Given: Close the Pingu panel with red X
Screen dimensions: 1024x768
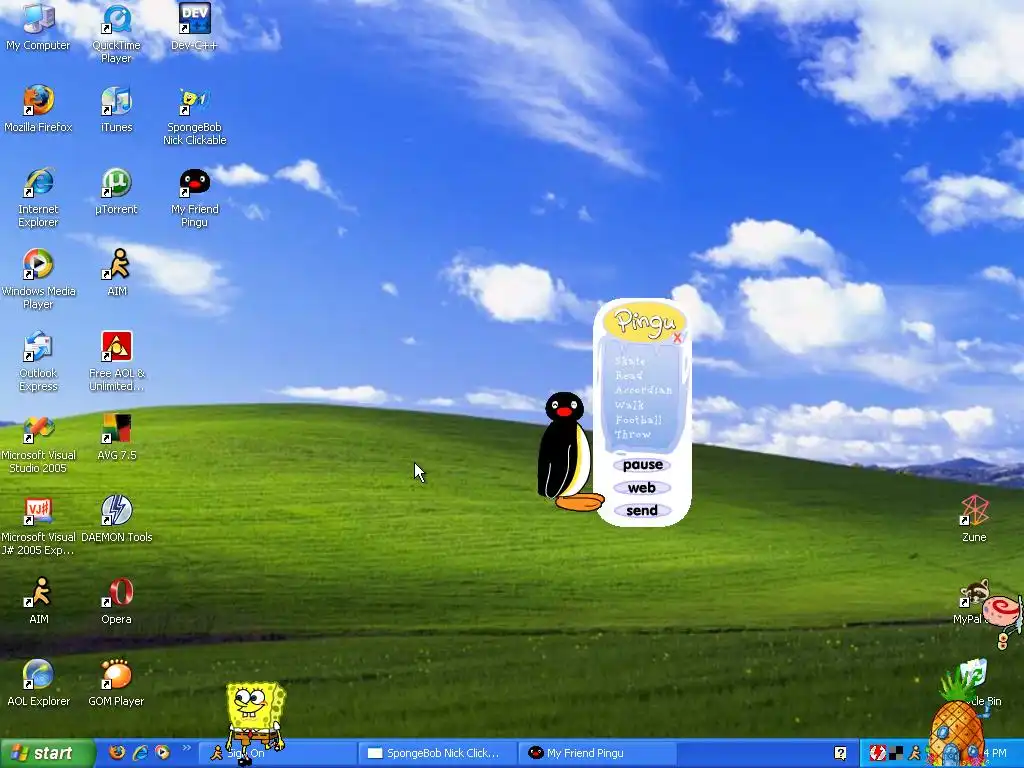Looking at the screenshot, I should click(x=677, y=338).
